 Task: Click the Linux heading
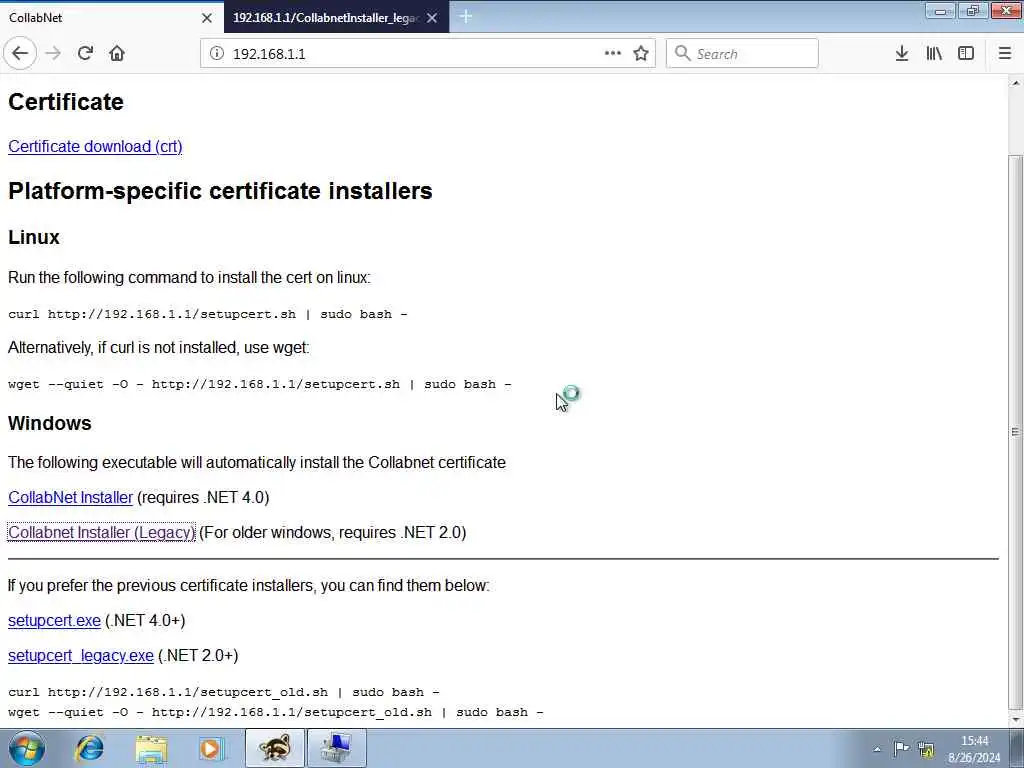point(34,237)
